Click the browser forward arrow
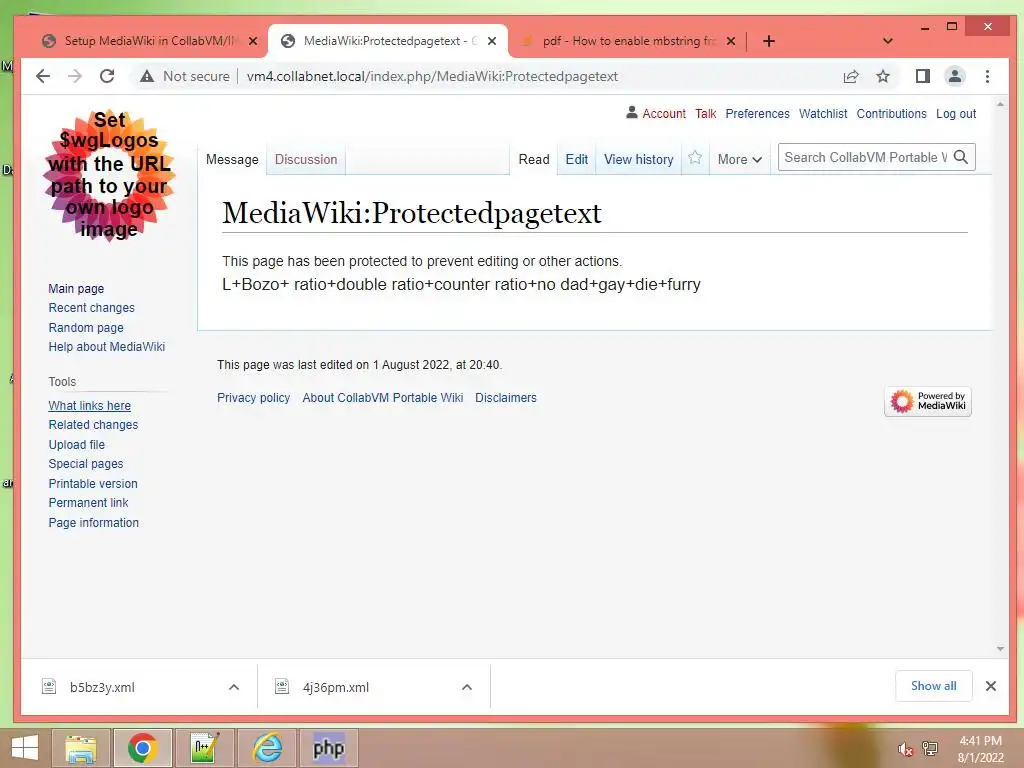 [75, 76]
